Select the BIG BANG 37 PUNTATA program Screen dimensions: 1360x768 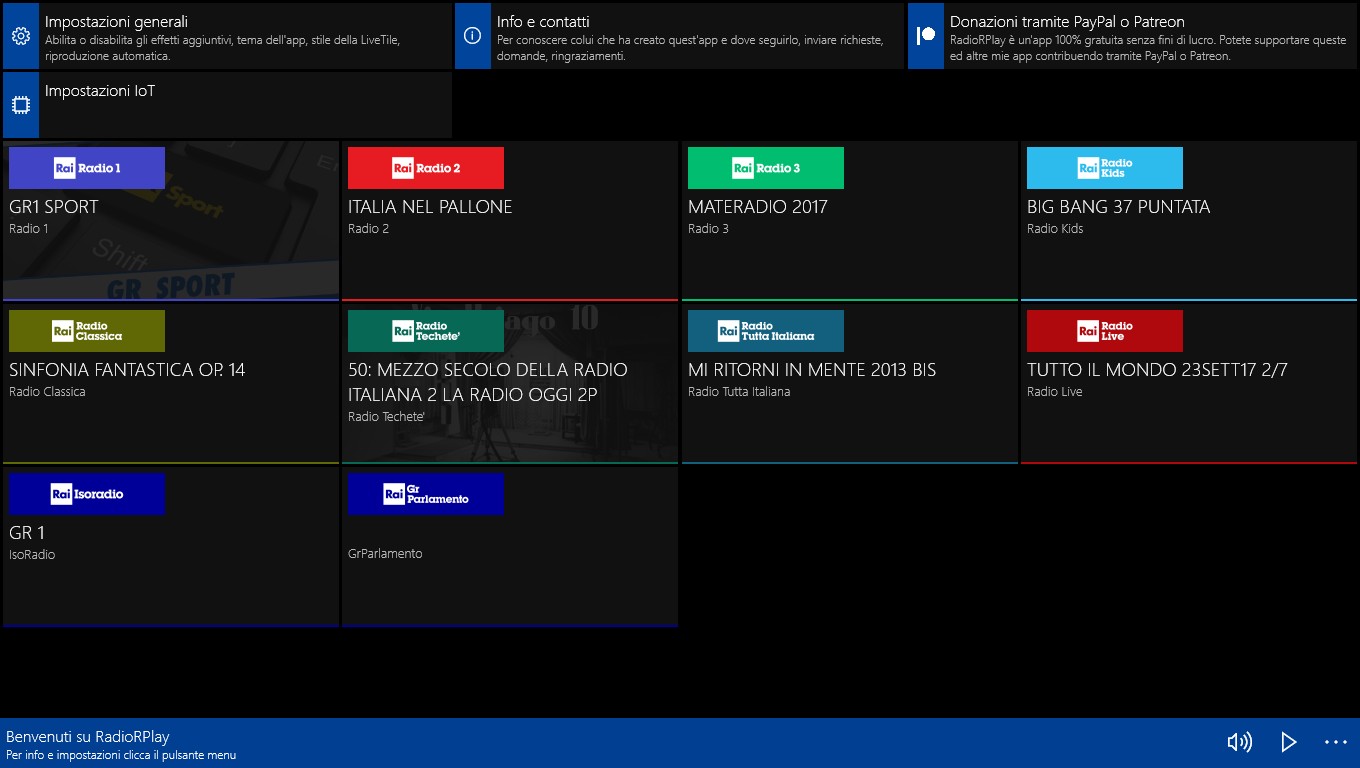[x=1119, y=207]
